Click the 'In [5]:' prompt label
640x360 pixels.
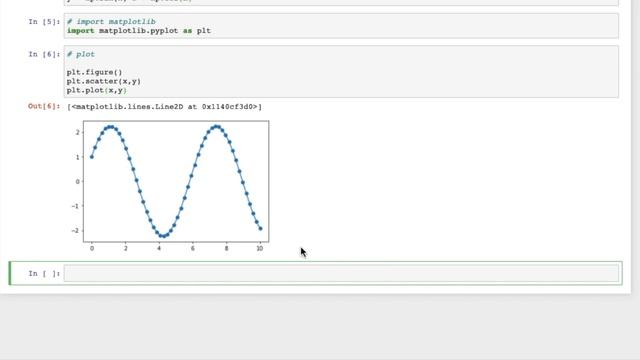click(44, 22)
